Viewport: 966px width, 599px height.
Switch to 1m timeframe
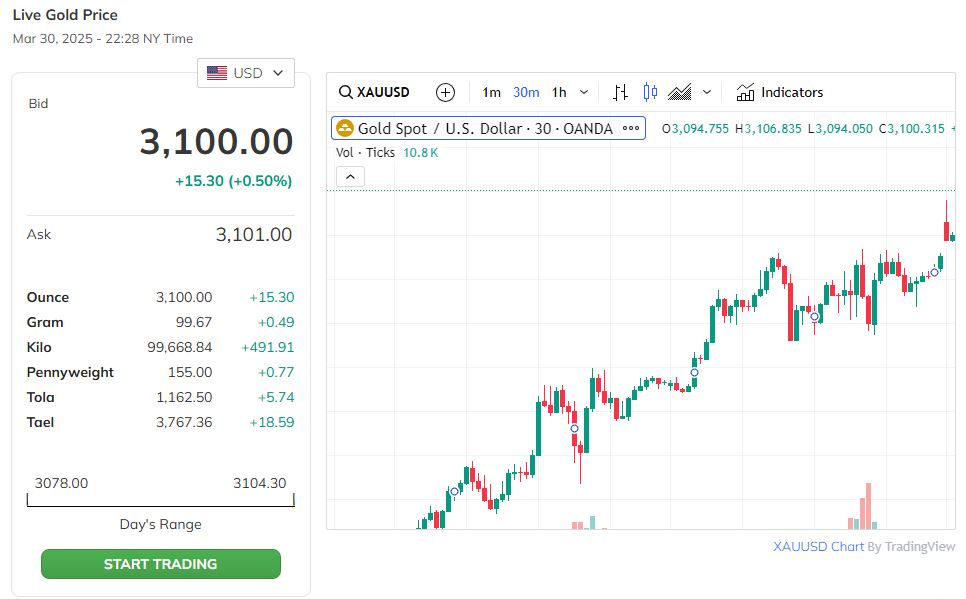[x=491, y=92]
